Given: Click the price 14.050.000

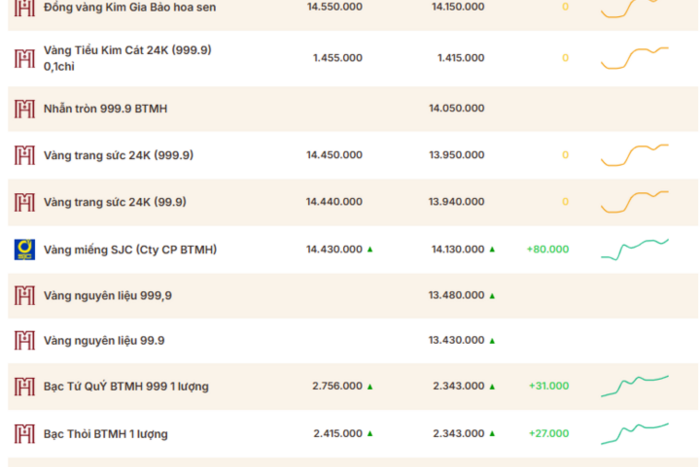Looking at the screenshot, I should pyautogui.click(x=457, y=108).
